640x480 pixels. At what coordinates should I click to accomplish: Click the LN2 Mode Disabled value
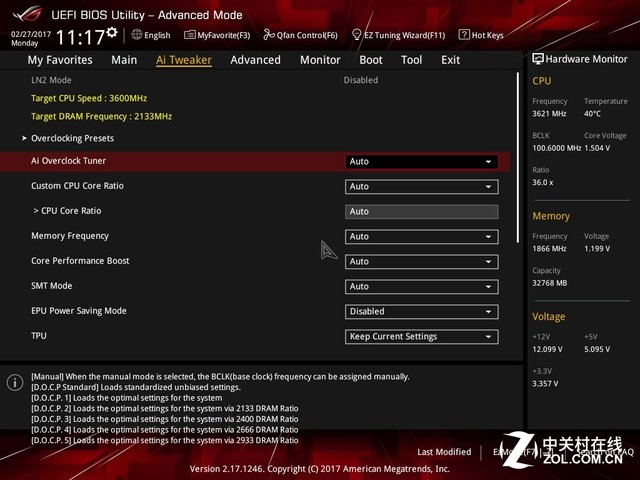tap(361, 80)
